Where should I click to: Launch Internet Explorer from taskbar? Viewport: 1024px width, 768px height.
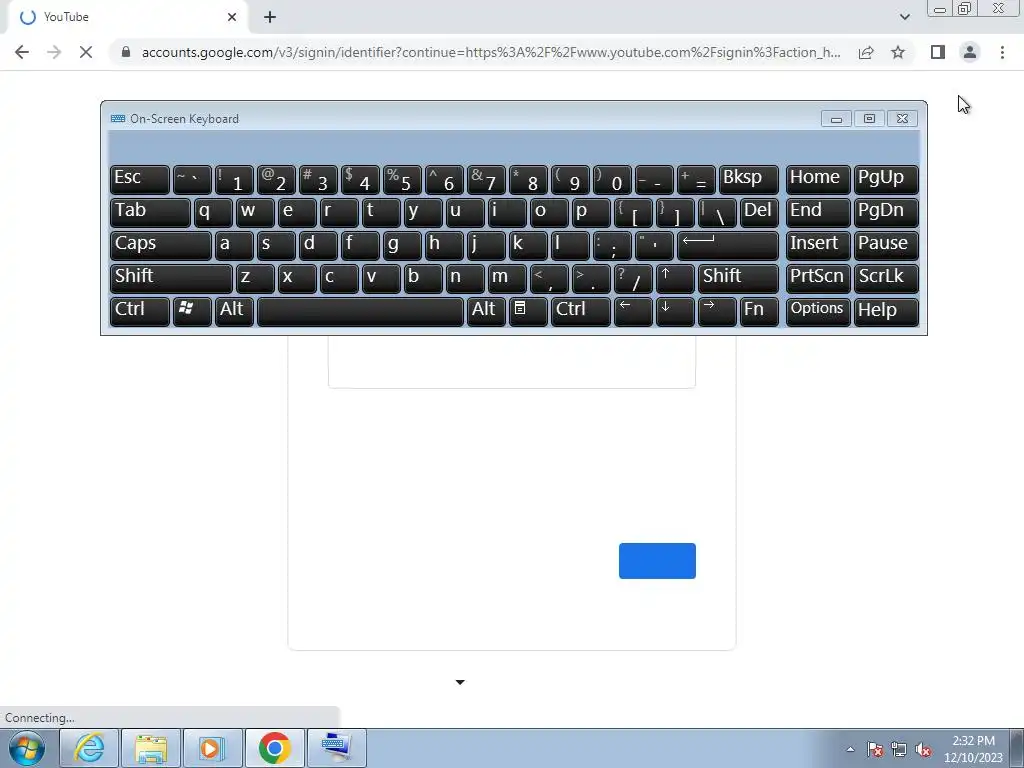tap(89, 748)
